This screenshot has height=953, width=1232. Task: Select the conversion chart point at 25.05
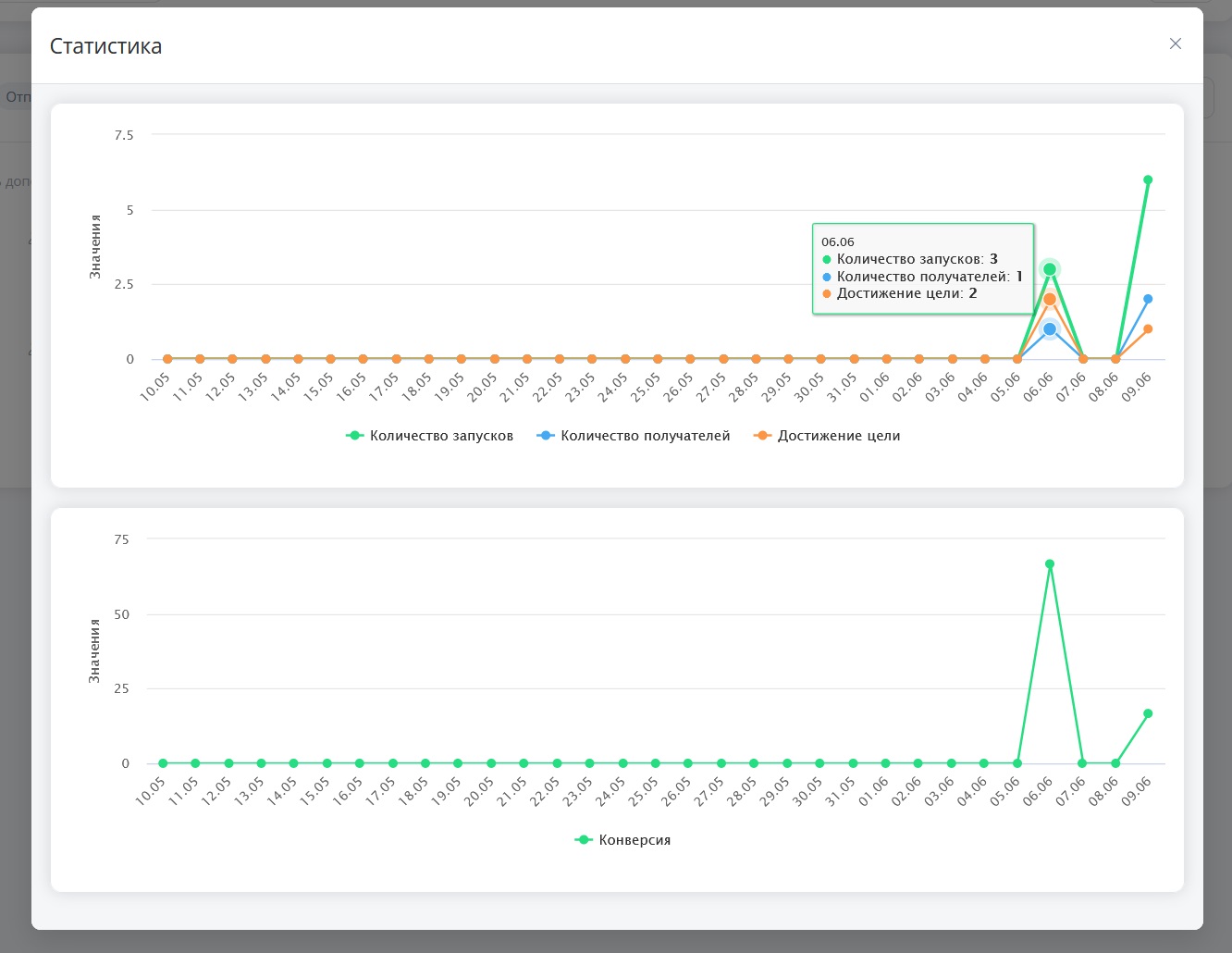(x=655, y=763)
